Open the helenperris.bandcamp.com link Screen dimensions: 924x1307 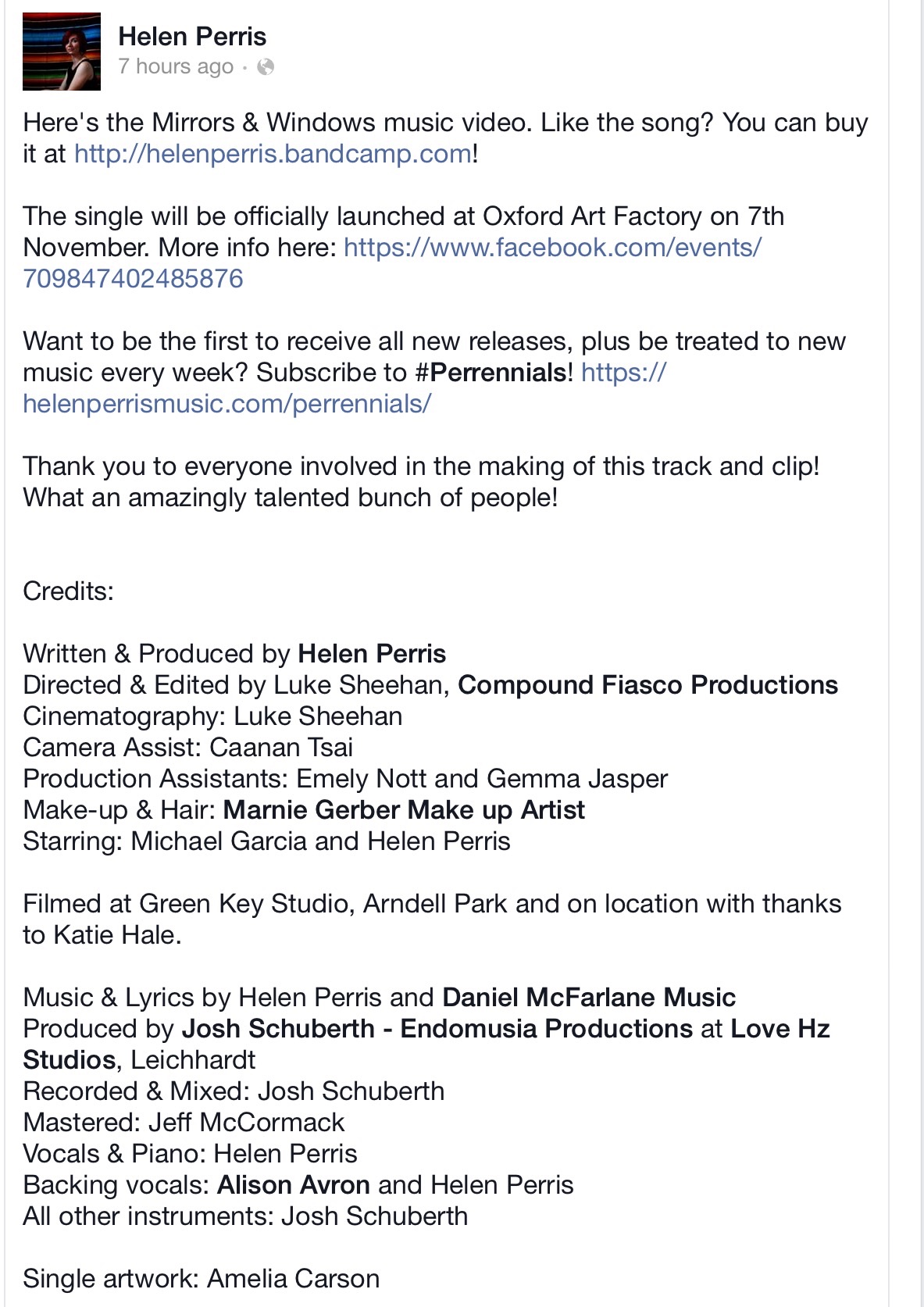click(273, 154)
